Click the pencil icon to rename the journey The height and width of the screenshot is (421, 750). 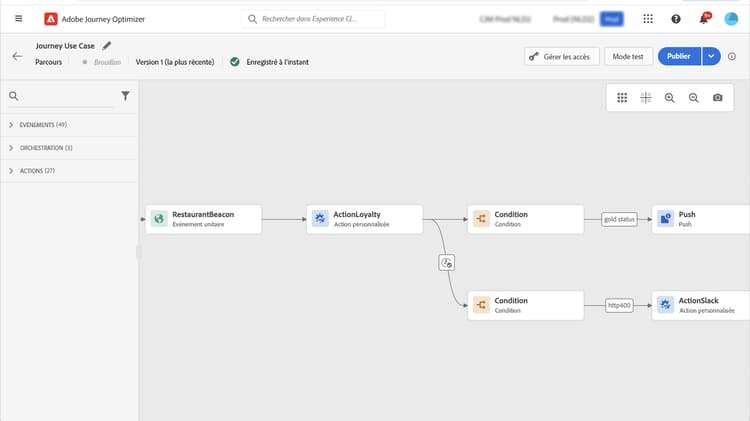pos(107,45)
